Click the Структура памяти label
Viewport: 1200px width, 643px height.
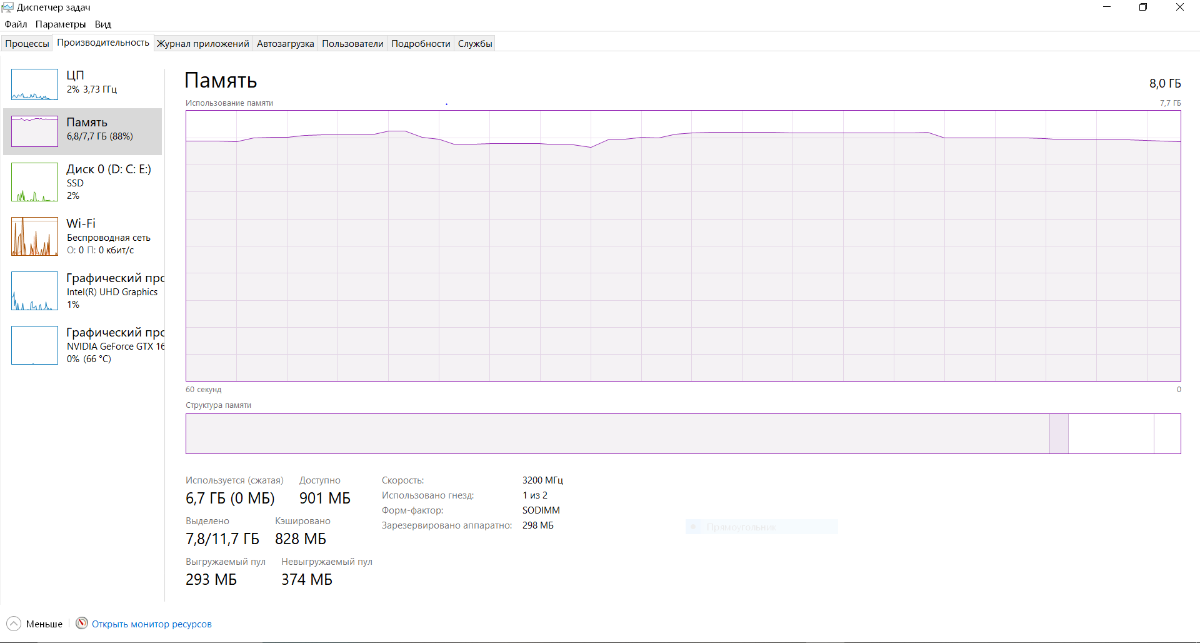[x=219, y=405]
